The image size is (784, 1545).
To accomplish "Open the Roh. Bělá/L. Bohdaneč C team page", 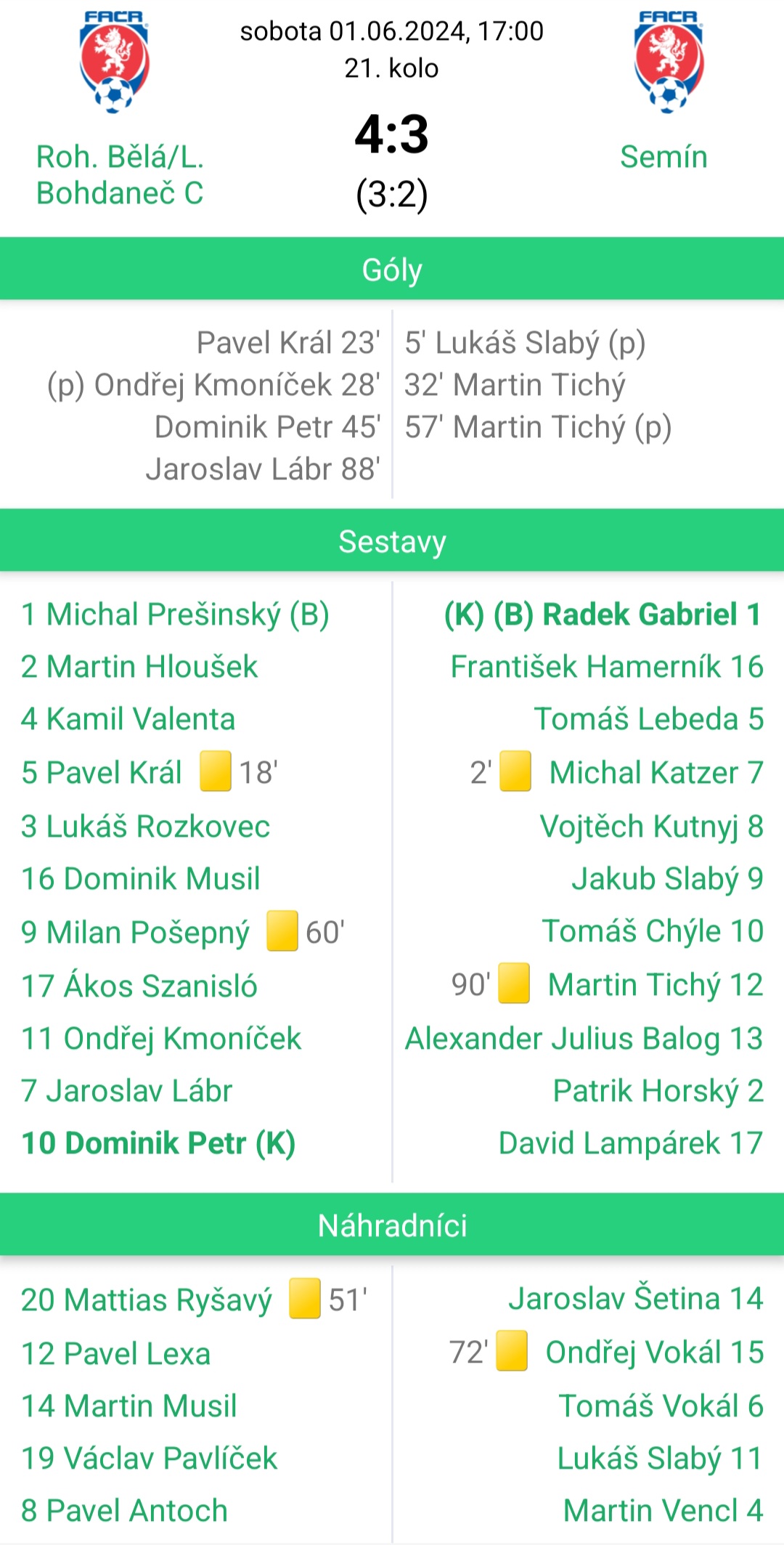I will tap(120, 175).
